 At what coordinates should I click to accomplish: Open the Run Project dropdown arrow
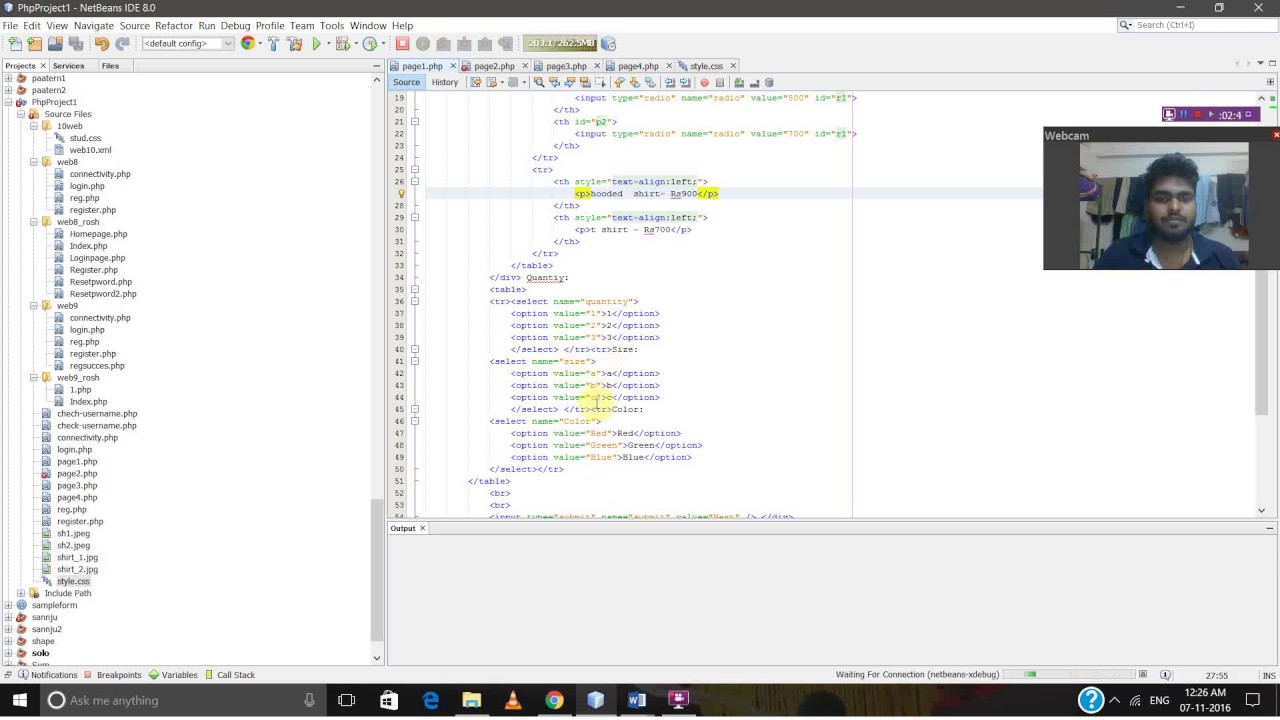click(329, 44)
